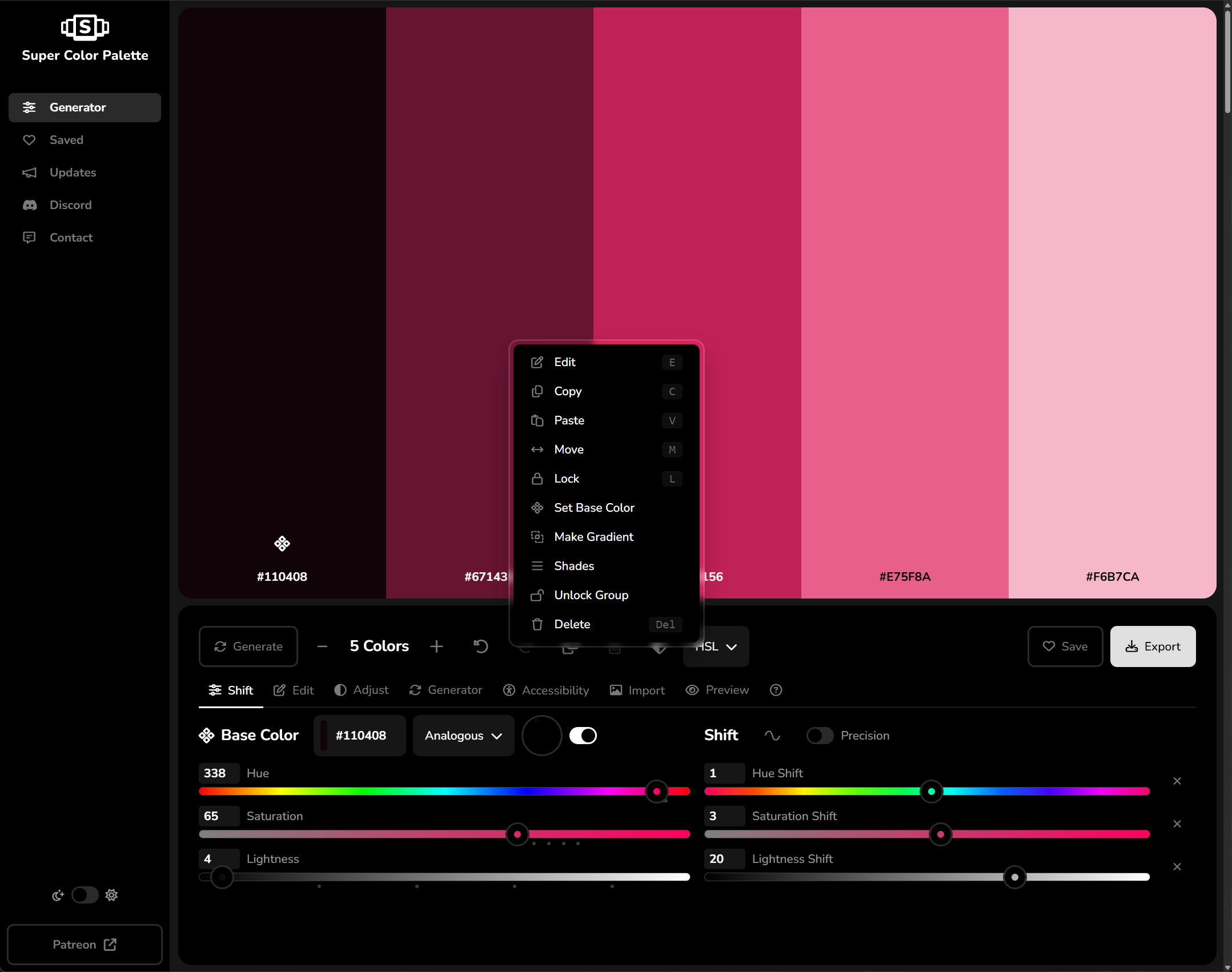Click the wave icon next to Shift
Screen dimensions: 1232x972
coord(772,736)
